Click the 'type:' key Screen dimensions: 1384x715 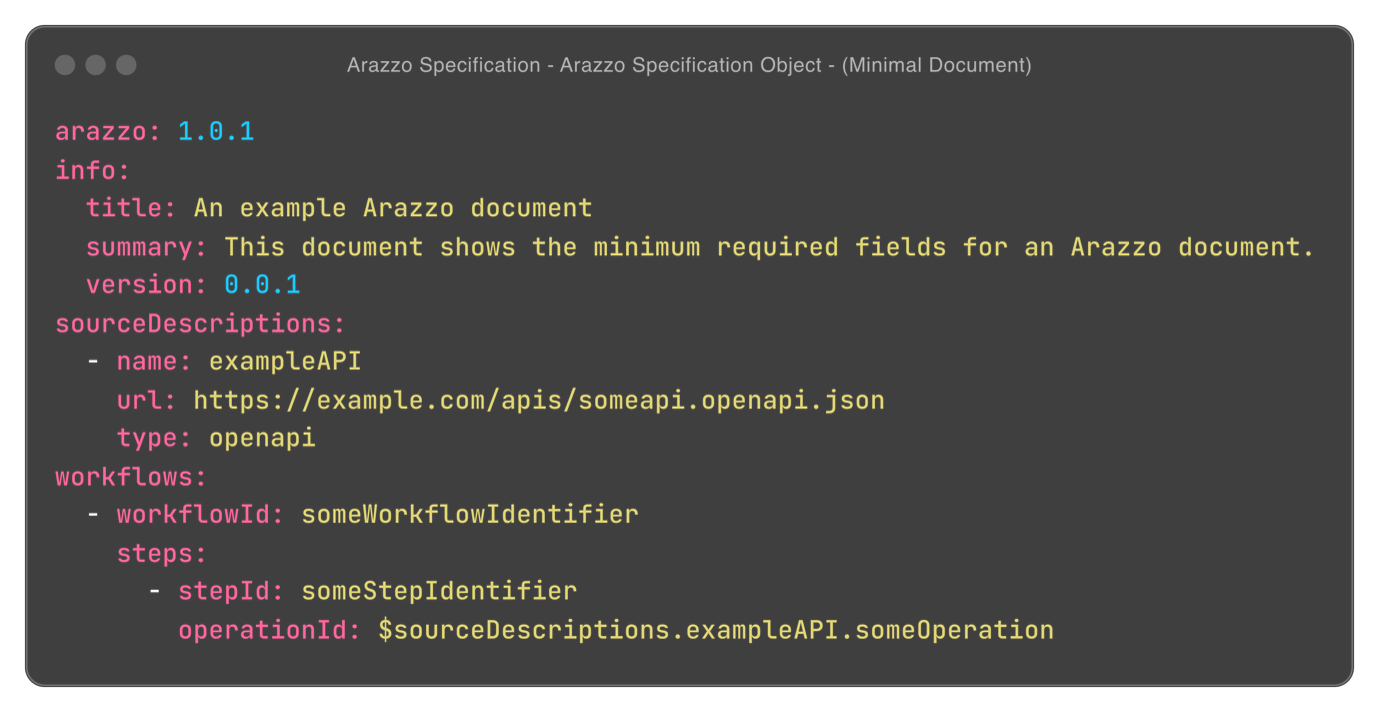point(155,439)
